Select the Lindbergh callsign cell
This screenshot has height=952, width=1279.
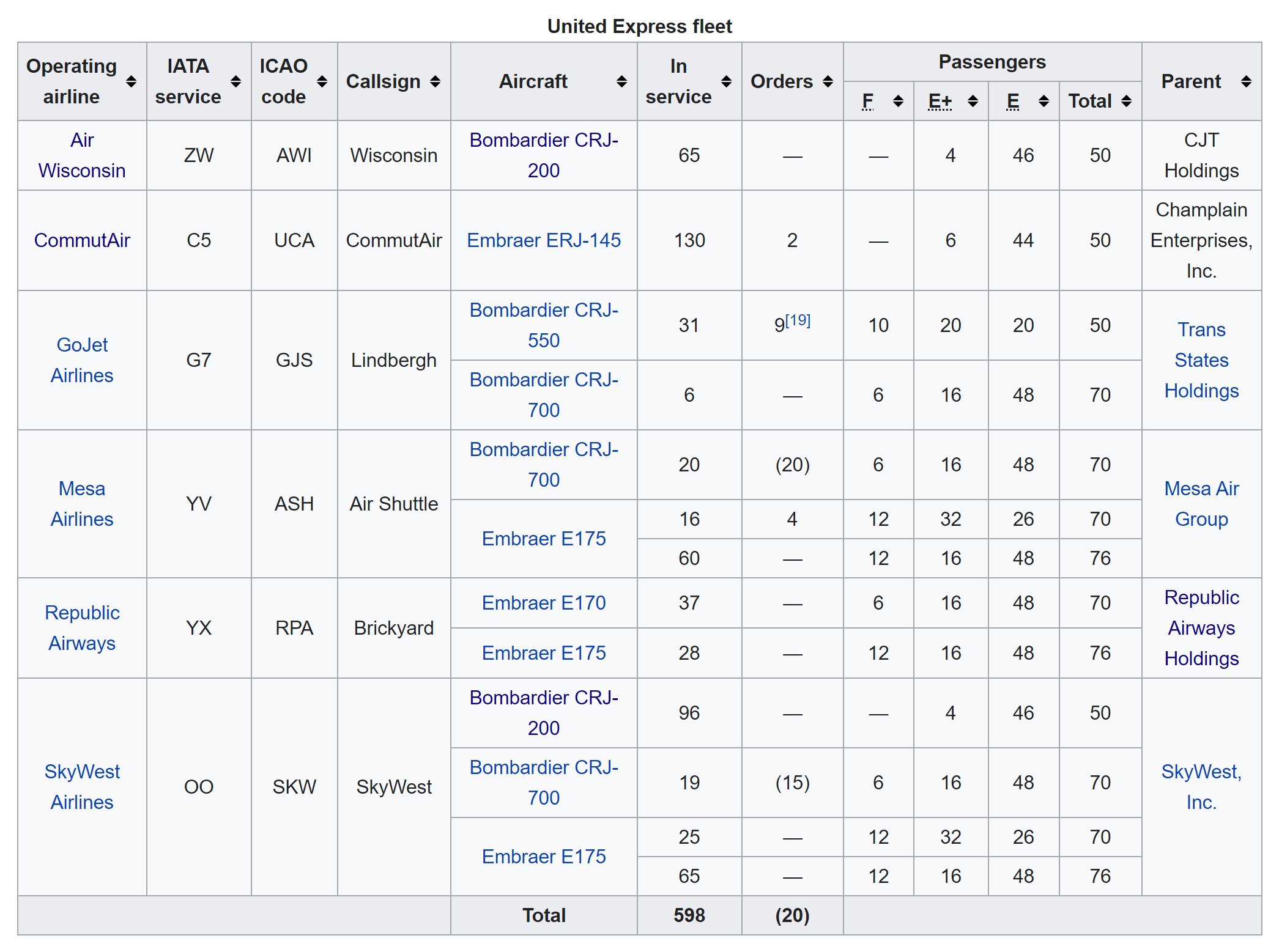[394, 360]
